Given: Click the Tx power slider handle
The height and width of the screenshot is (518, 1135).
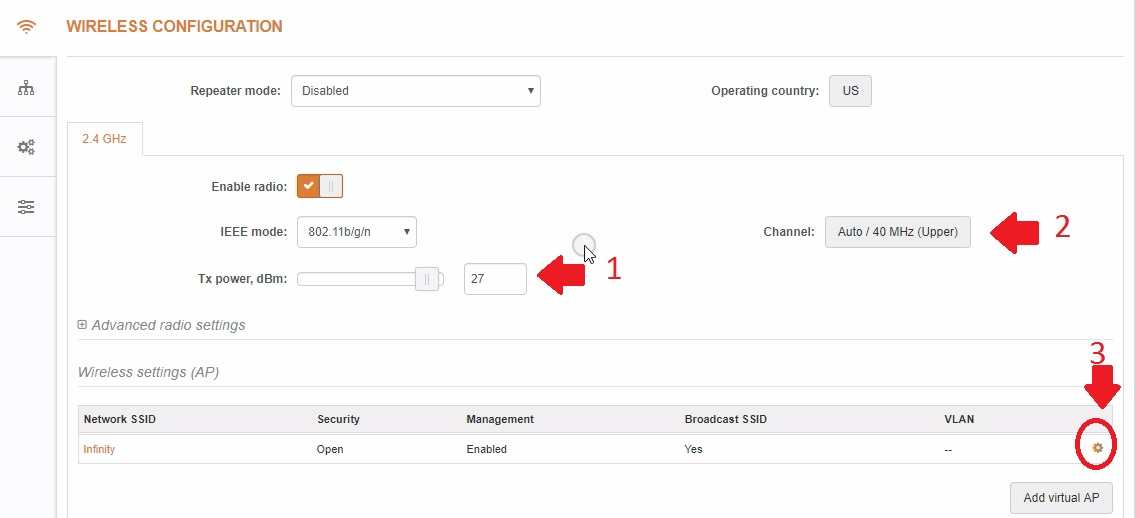Looking at the screenshot, I should point(427,279).
